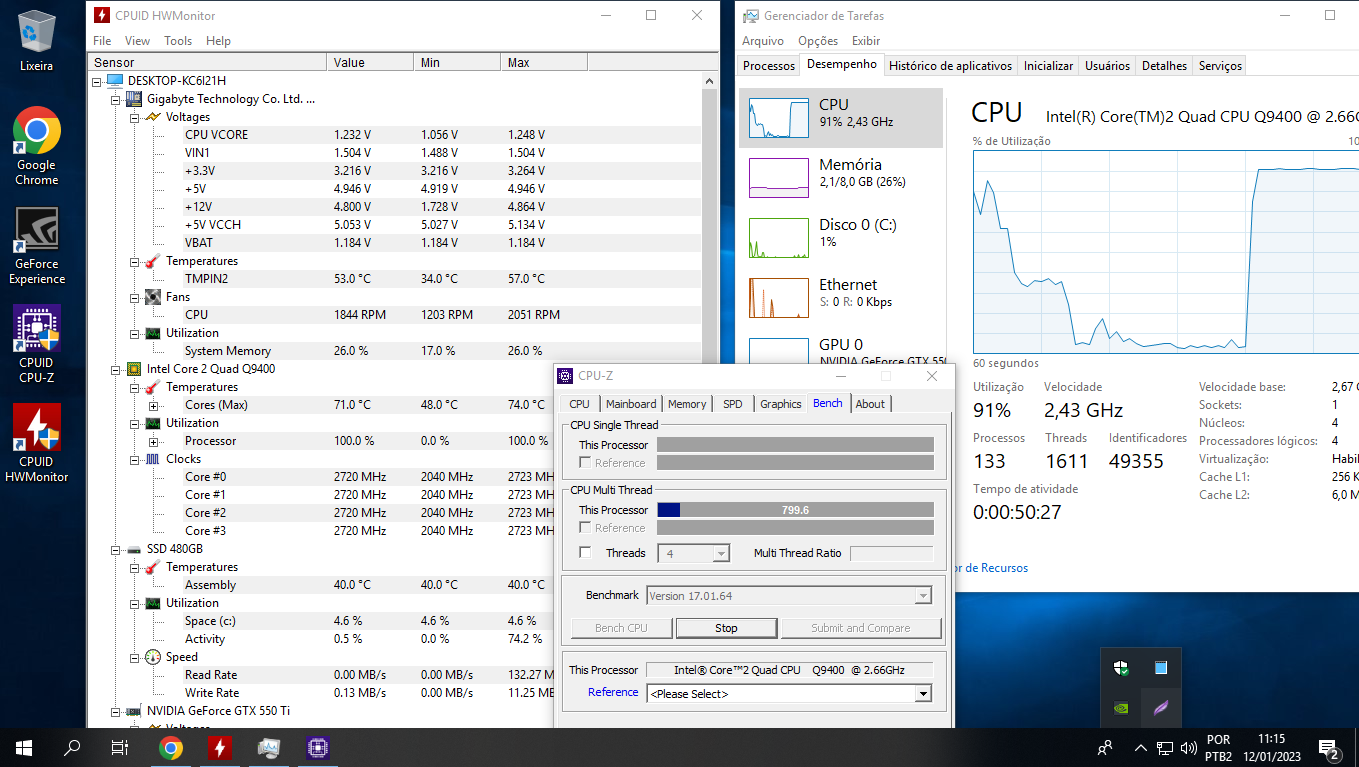Switch to the Processos tab

click(x=769, y=66)
